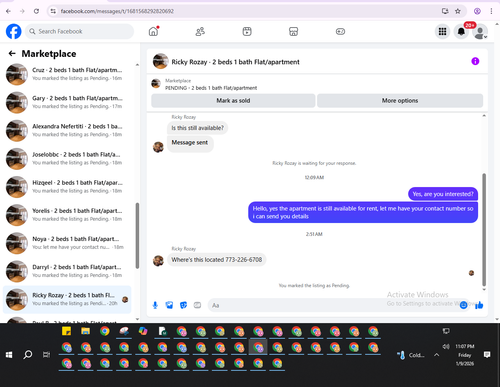Open the Chrome three-dot menu

(x=491, y=11)
